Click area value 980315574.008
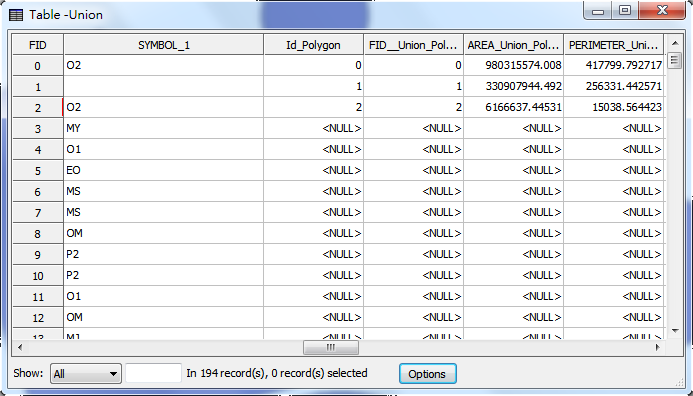 [514, 65]
